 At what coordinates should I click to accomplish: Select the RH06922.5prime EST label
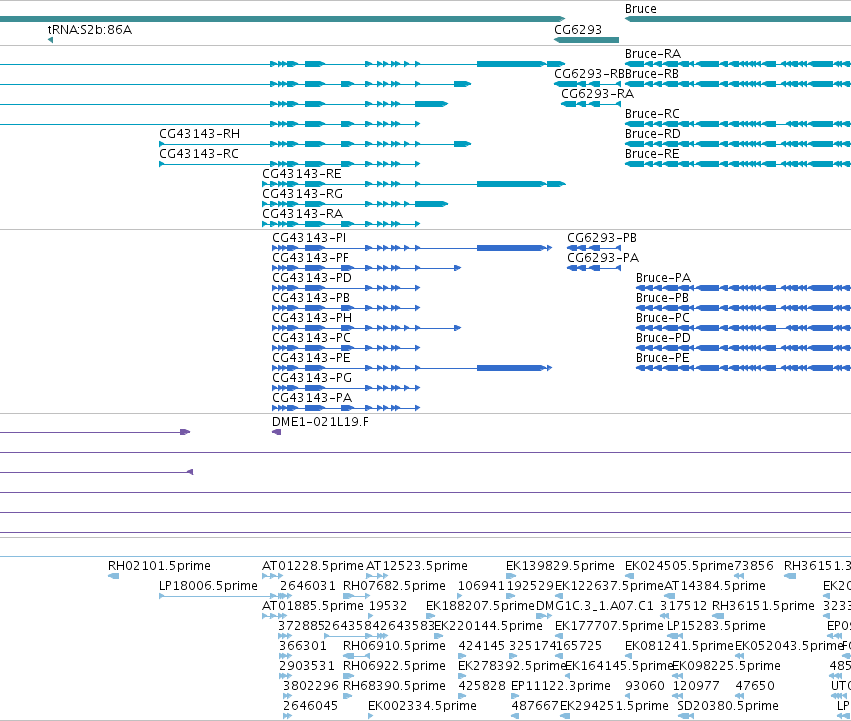click(395, 666)
